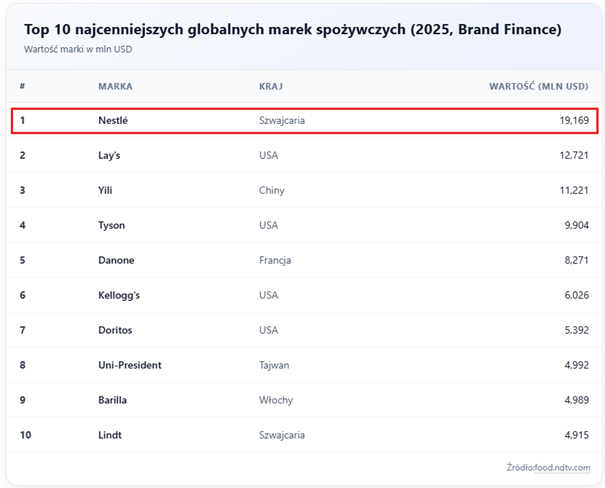Select the Danone brand cell

pyautogui.click(x=116, y=260)
